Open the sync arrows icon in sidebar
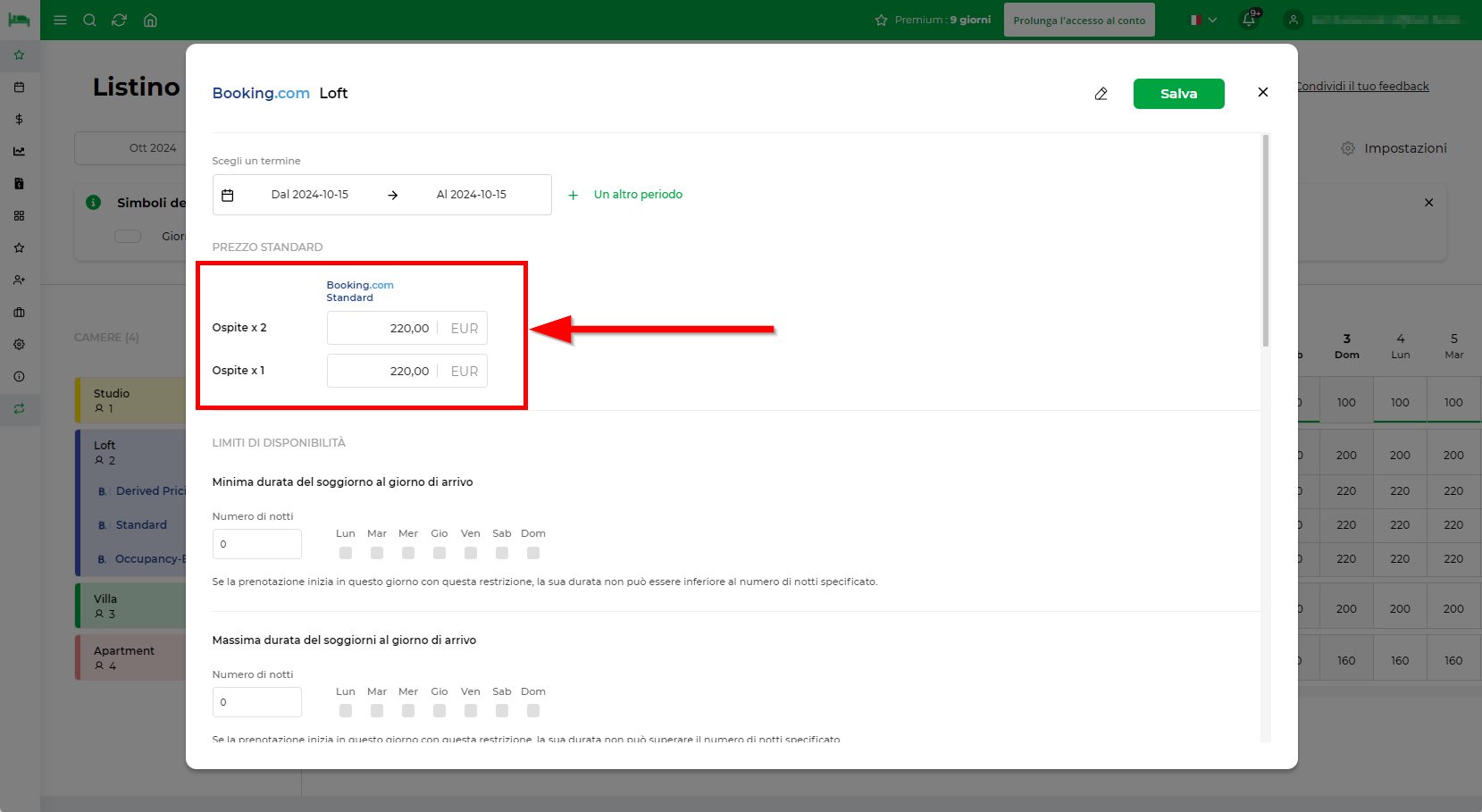The image size is (1482, 812). [x=19, y=408]
